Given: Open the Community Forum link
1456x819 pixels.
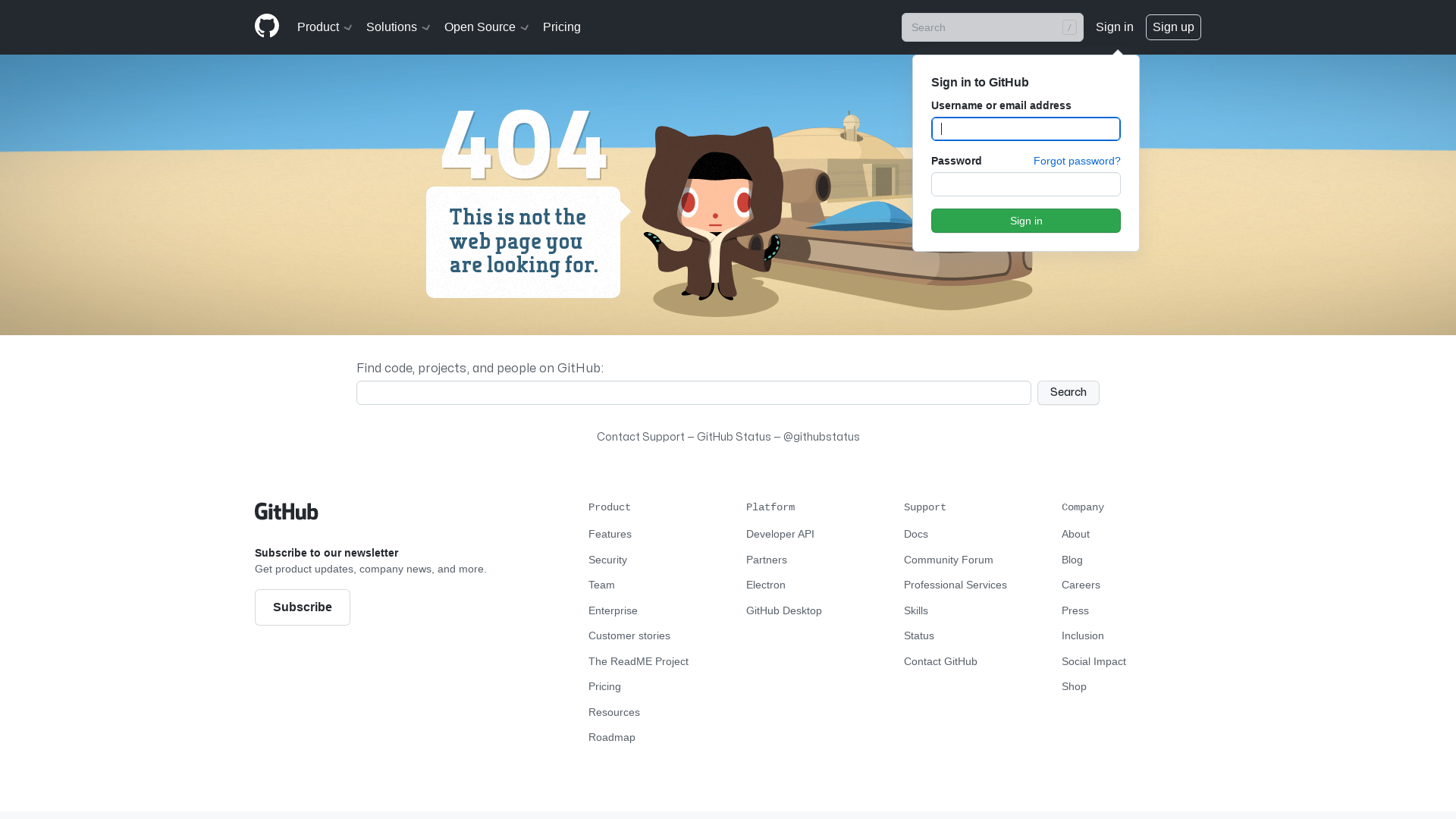Looking at the screenshot, I should [949, 560].
